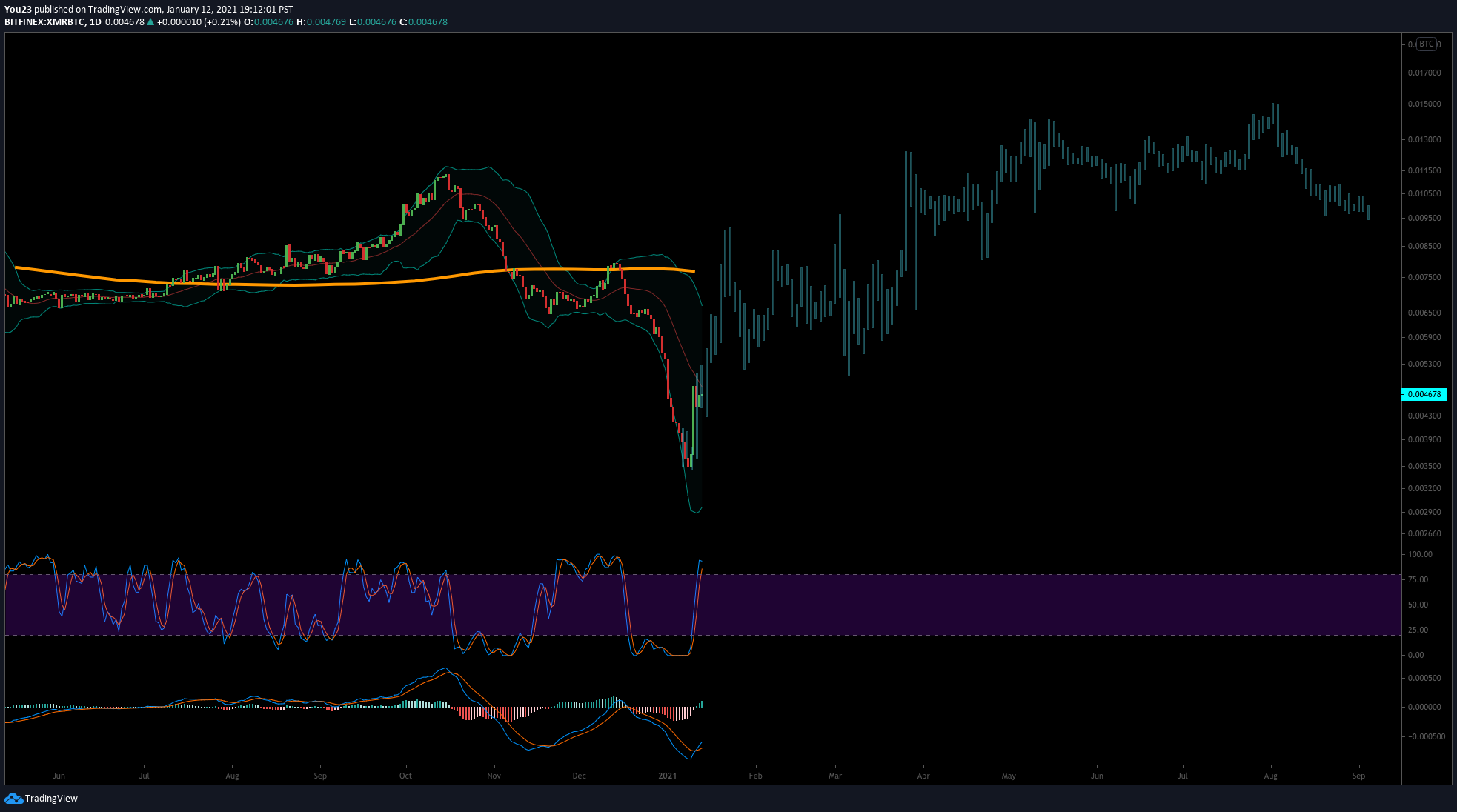The height and width of the screenshot is (812, 1457).
Task: Click the 0.004300 price axis label
Action: (1424, 416)
